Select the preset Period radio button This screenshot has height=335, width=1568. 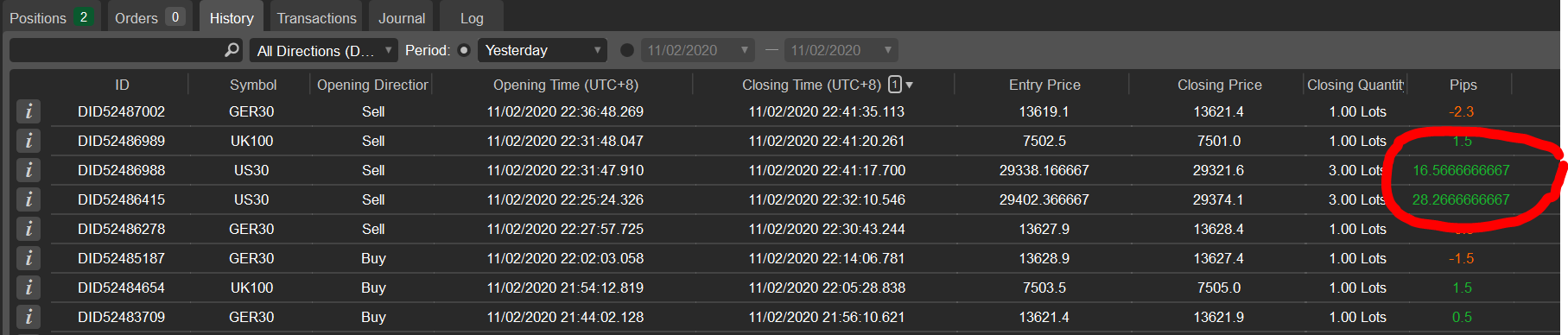click(x=464, y=50)
